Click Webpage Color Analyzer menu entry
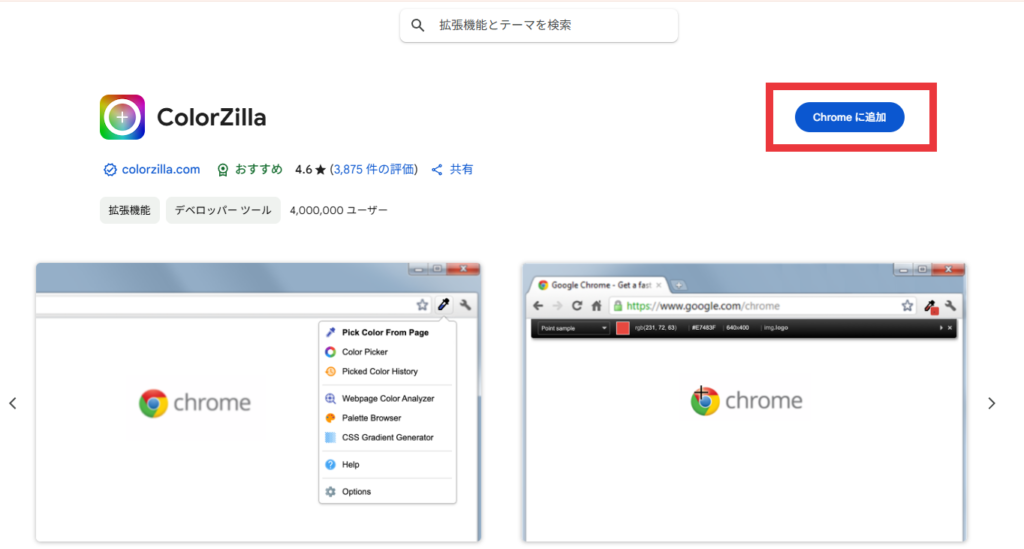The width and height of the screenshot is (1024, 549). pyautogui.click(x=388, y=398)
